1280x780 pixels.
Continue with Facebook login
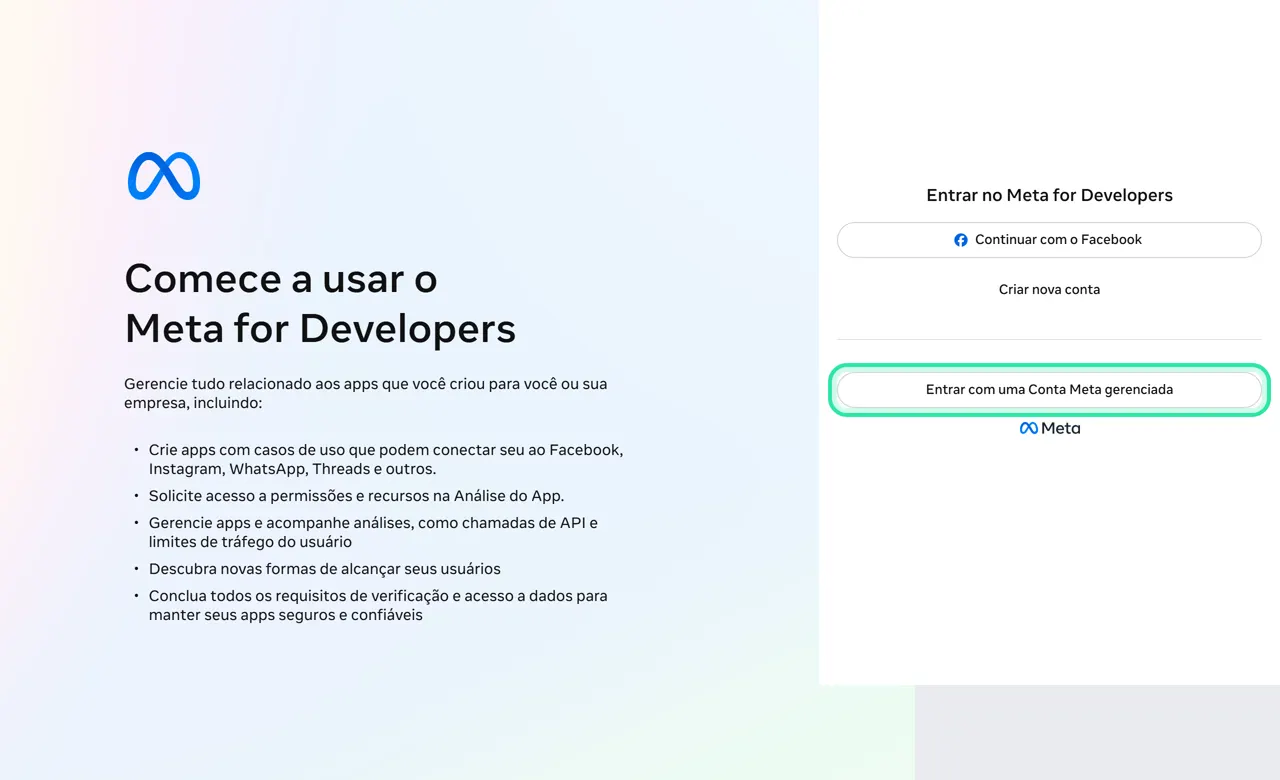coord(1049,240)
